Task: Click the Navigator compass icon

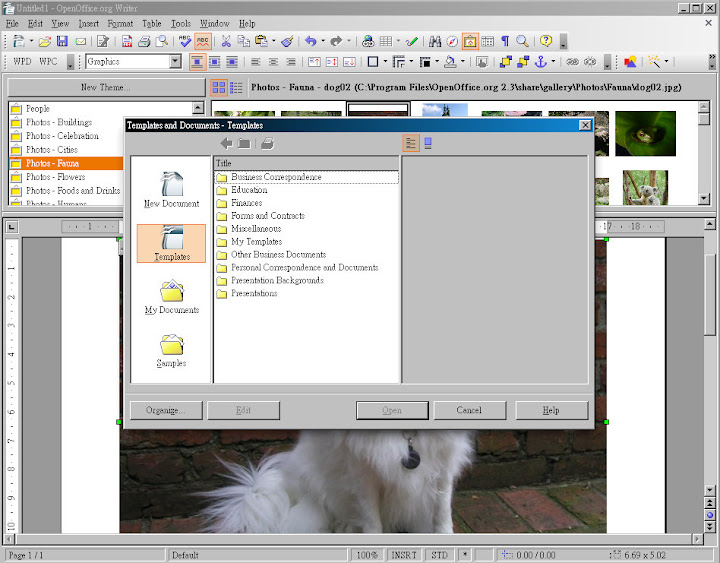Action: 452,41
